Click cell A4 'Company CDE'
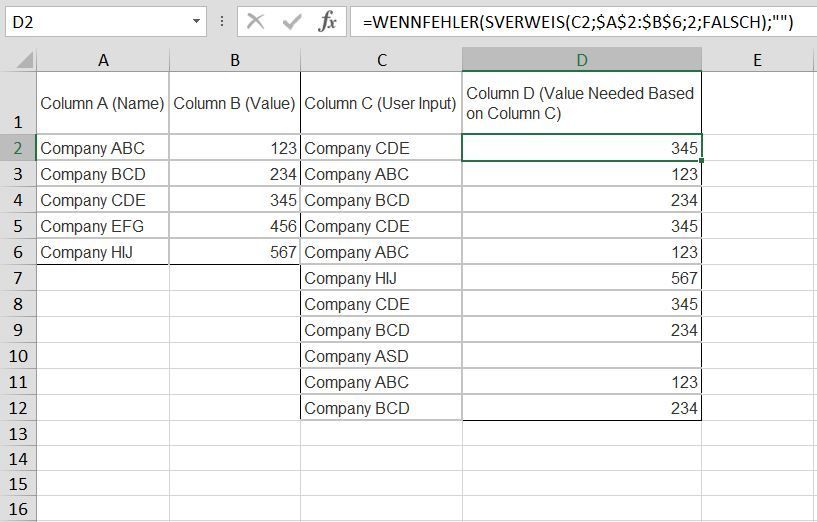The width and height of the screenshot is (817, 522). 103,200
